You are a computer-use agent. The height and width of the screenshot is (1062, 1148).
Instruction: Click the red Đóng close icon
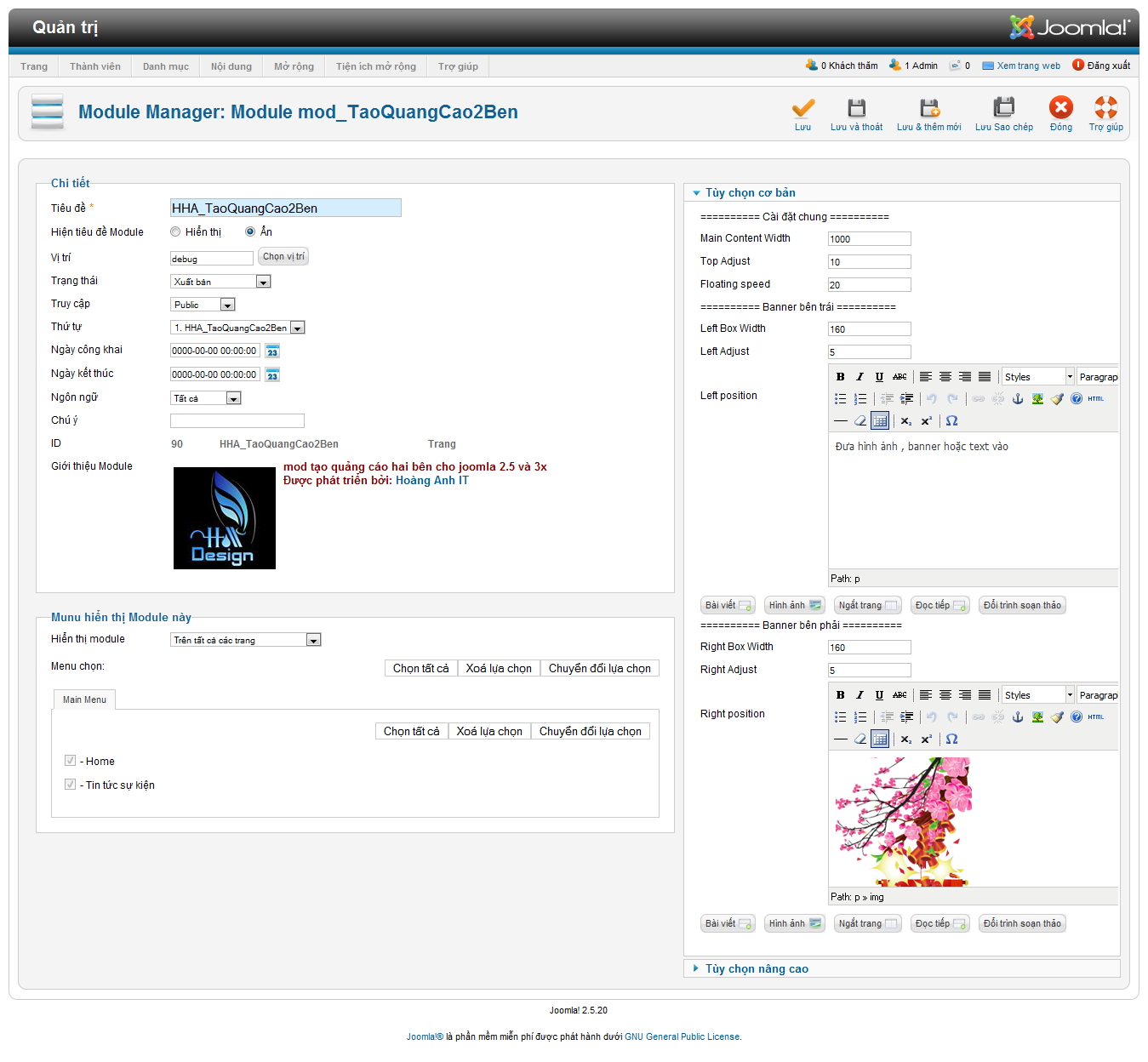coord(1060,107)
